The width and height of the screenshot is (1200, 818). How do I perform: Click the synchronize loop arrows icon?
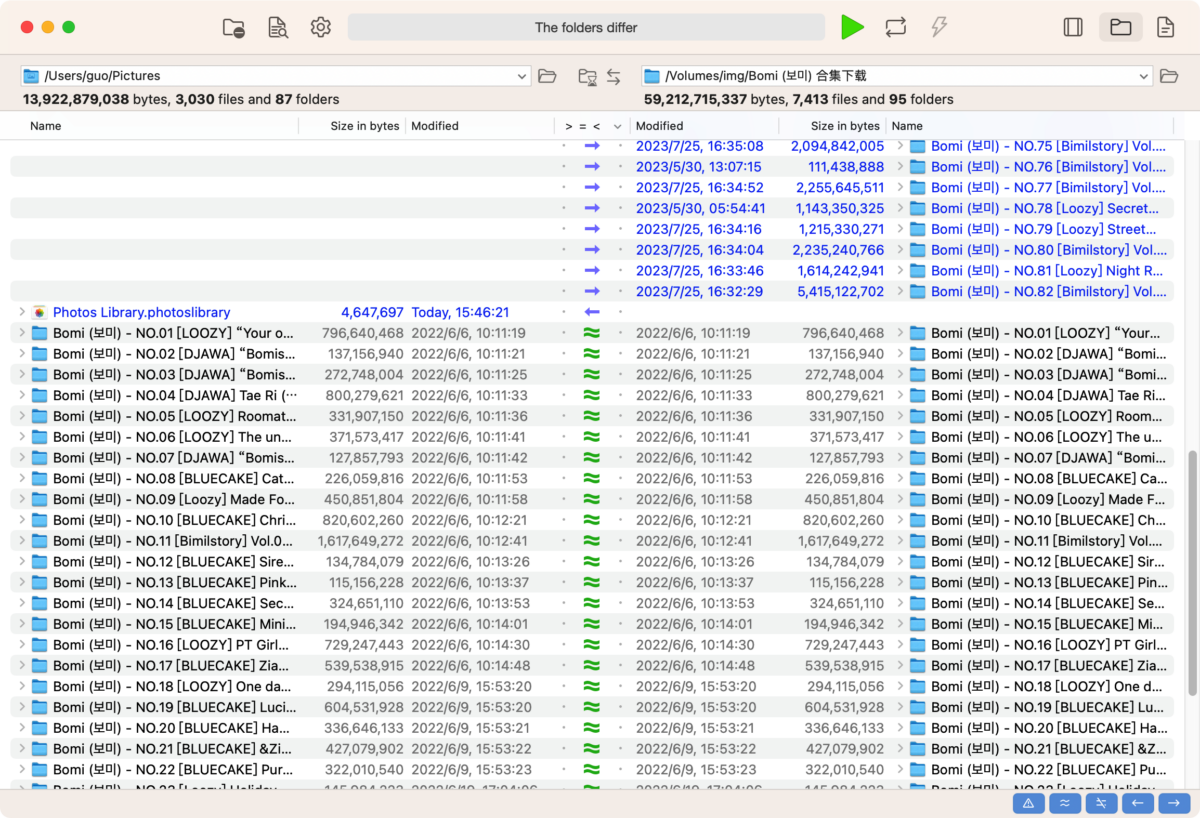click(896, 27)
